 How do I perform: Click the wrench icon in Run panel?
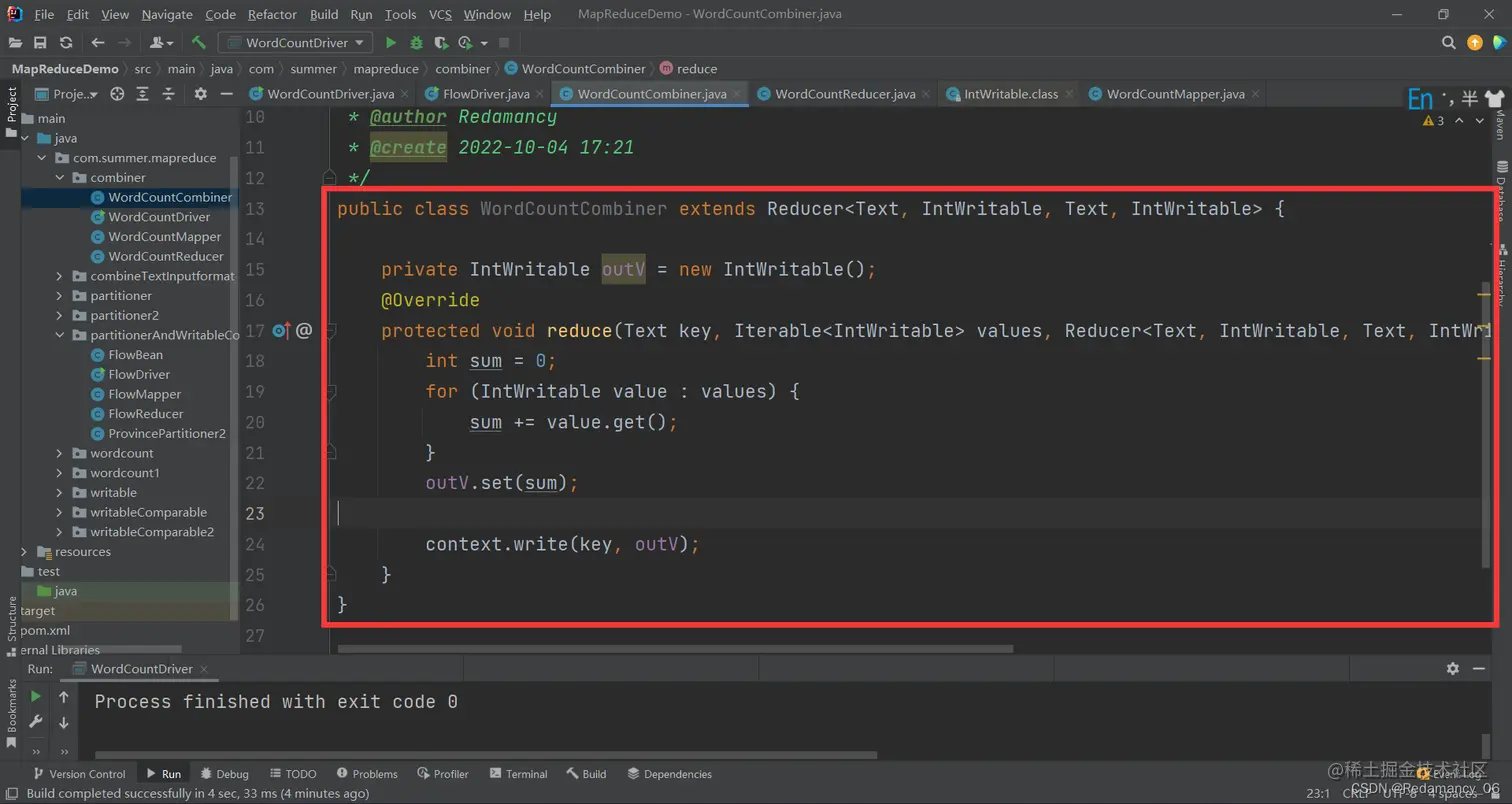pos(36,722)
